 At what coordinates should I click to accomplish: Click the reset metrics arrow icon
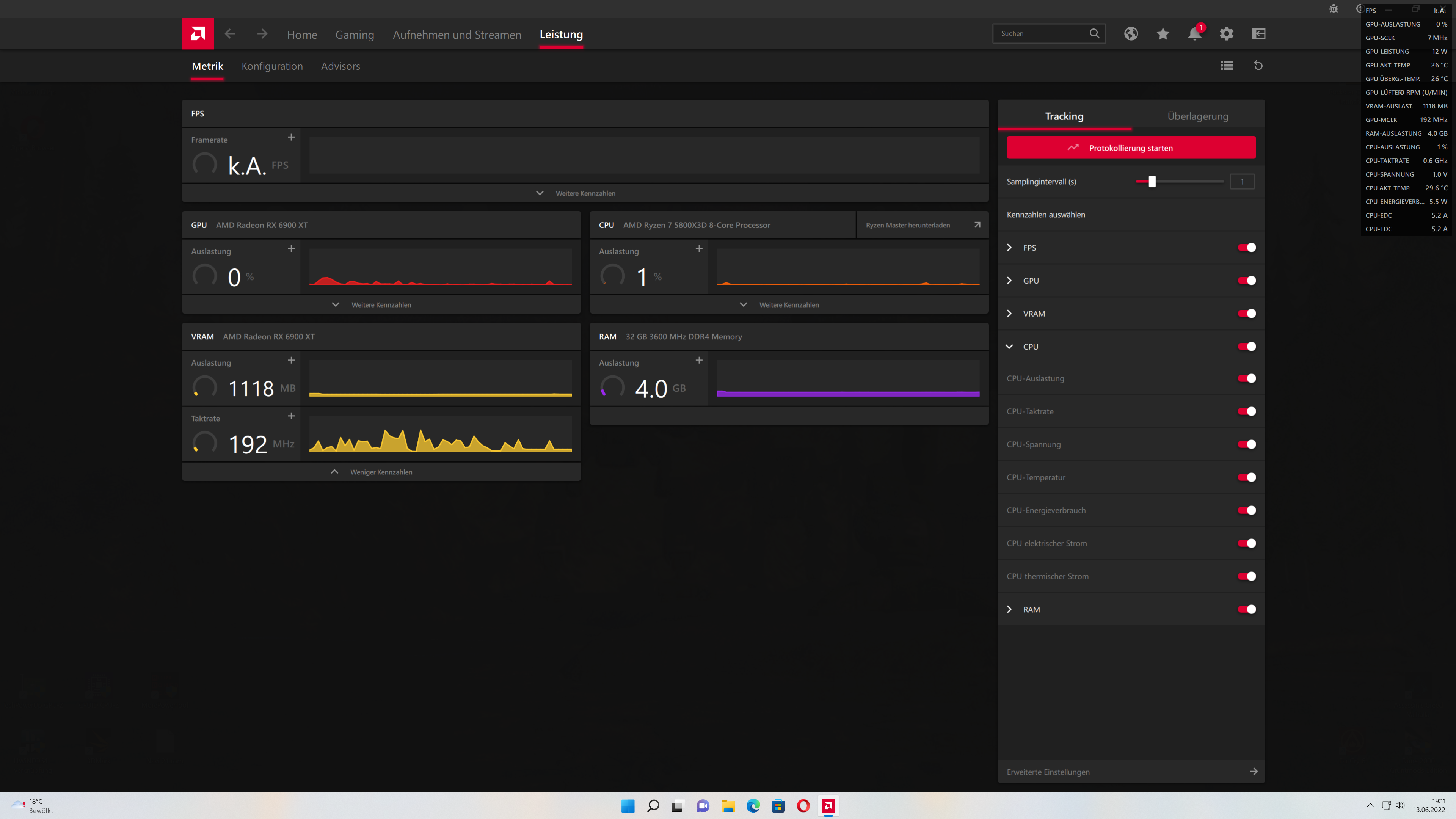tap(1258, 66)
